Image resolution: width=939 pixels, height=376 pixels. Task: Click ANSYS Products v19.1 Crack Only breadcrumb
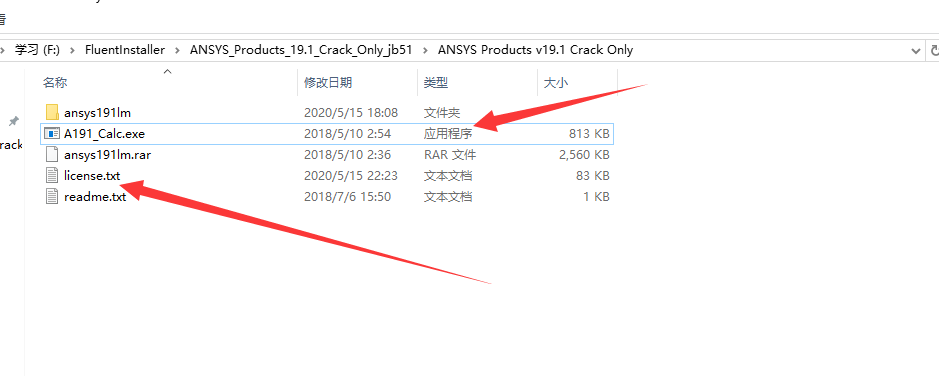tap(535, 50)
